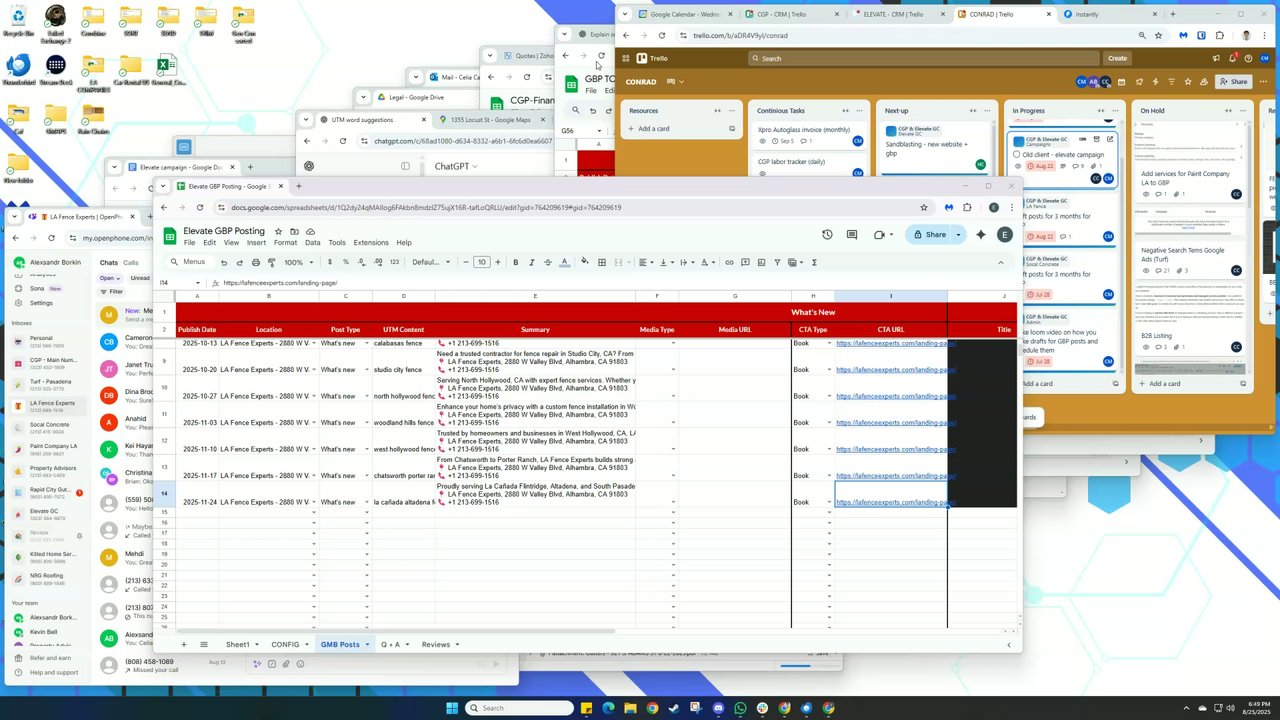Open the horizontal align dropdown in Sheets
The image size is (1280, 720).
[645, 262]
